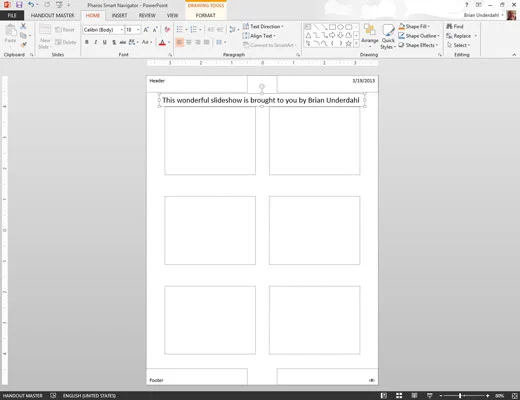This screenshot has width=520, height=400.
Task: Toggle strikethrough formatting
Action: pos(123,42)
